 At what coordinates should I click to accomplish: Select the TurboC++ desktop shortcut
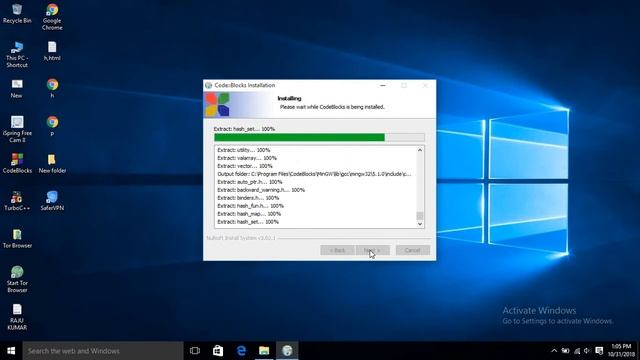click(17, 201)
